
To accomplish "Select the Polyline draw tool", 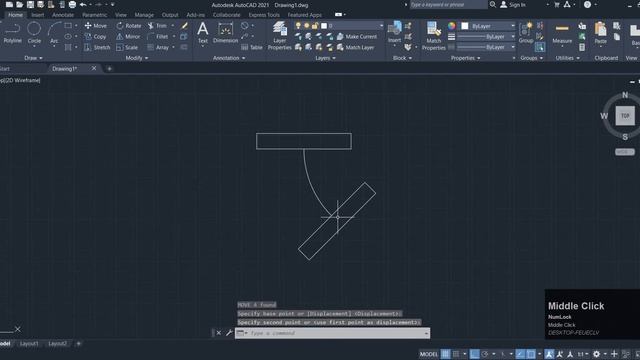I will pyautogui.click(x=12, y=33).
